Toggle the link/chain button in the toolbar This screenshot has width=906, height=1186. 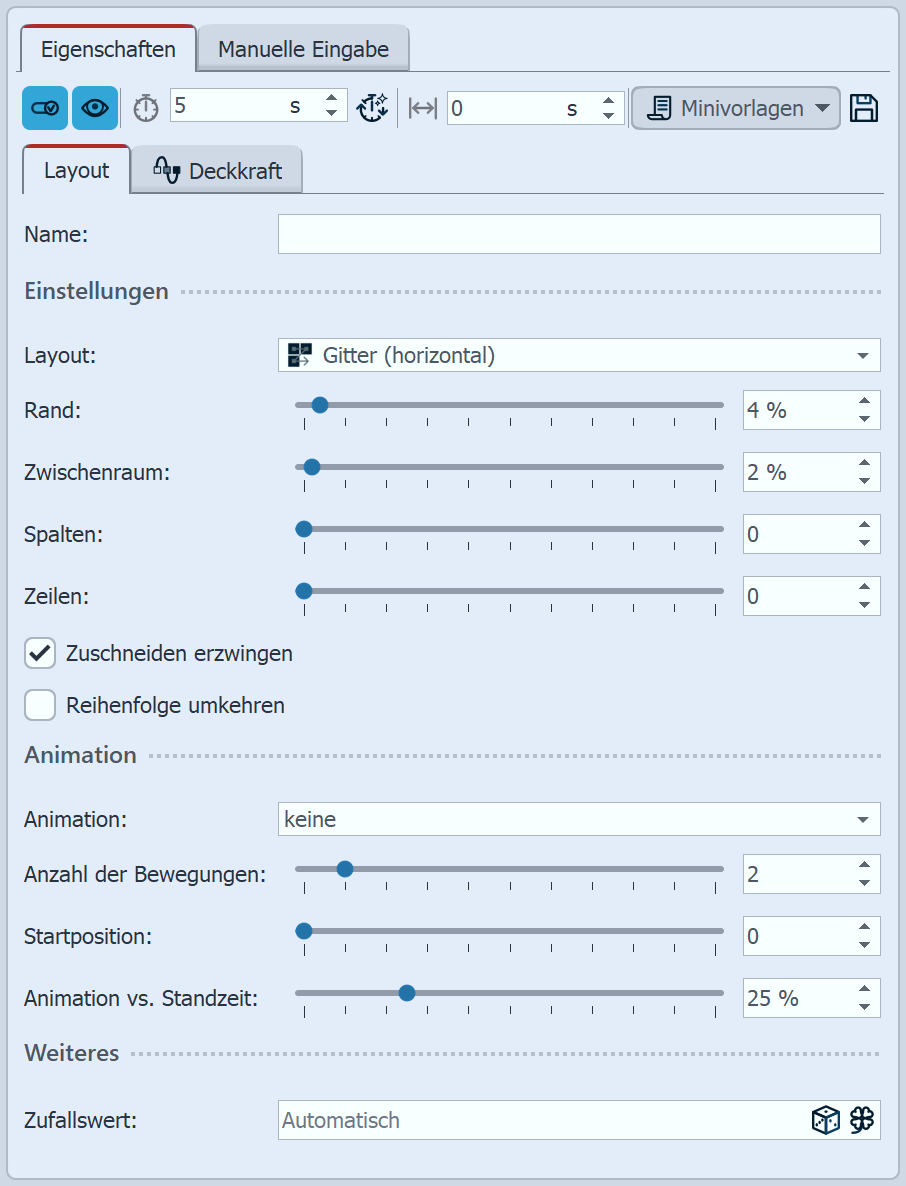[44, 107]
